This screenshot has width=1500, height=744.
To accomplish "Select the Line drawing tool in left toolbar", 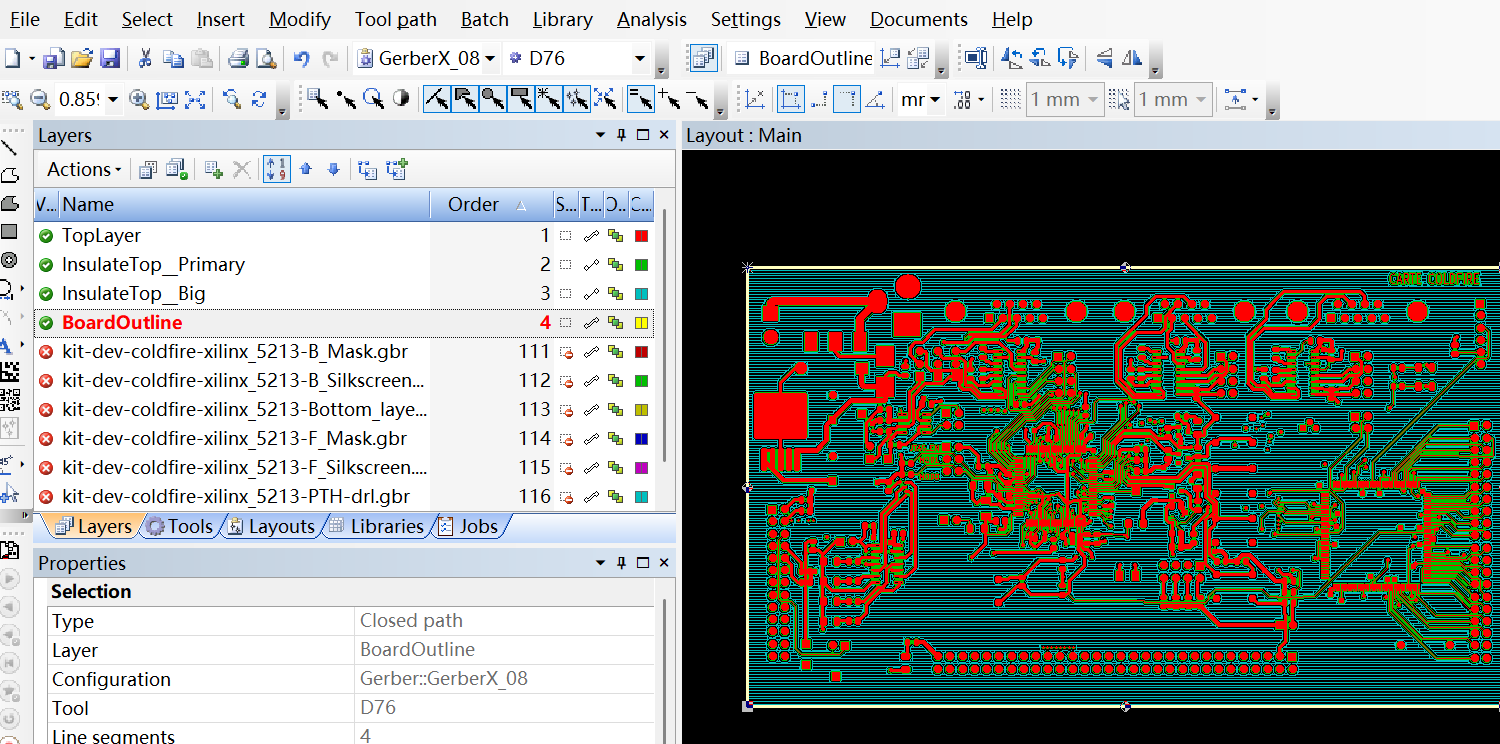I will pyautogui.click(x=9, y=148).
